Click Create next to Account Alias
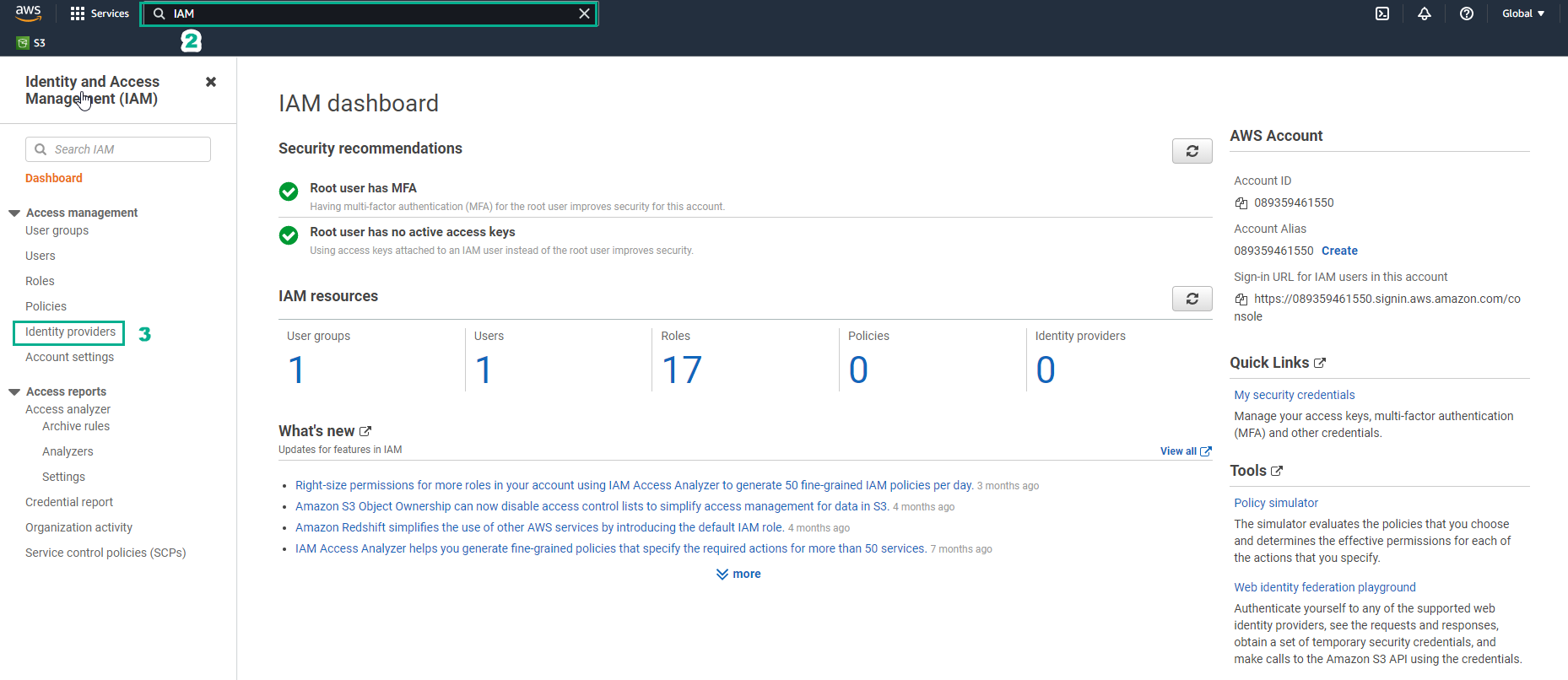1568x680 pixels. 1339,251
